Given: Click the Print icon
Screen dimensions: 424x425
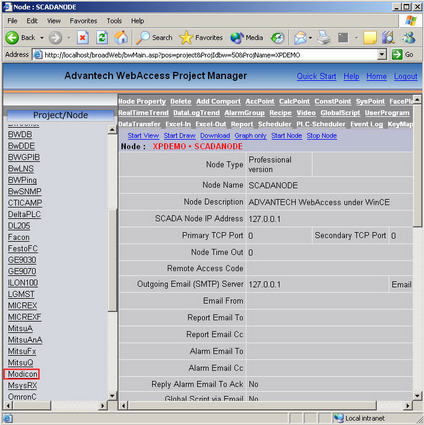Looking at the screenshot, I should [x=324, y=38].
